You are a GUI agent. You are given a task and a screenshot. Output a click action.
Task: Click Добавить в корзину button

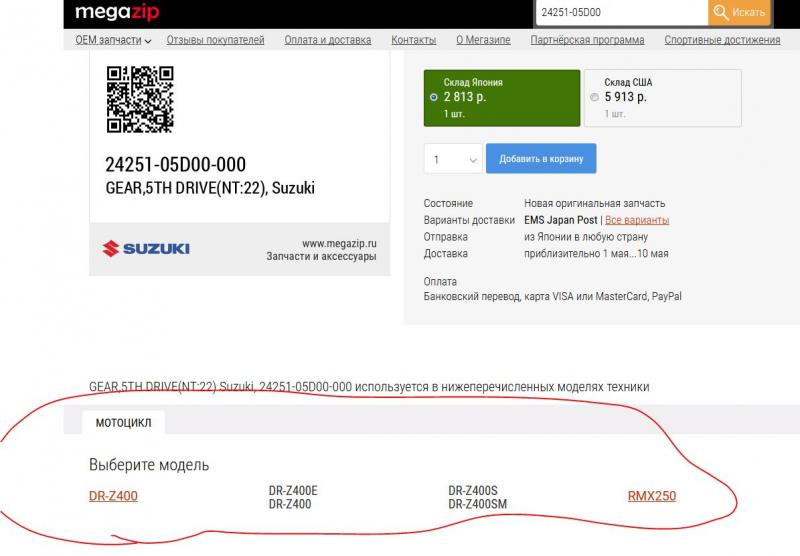click(541, 159)
